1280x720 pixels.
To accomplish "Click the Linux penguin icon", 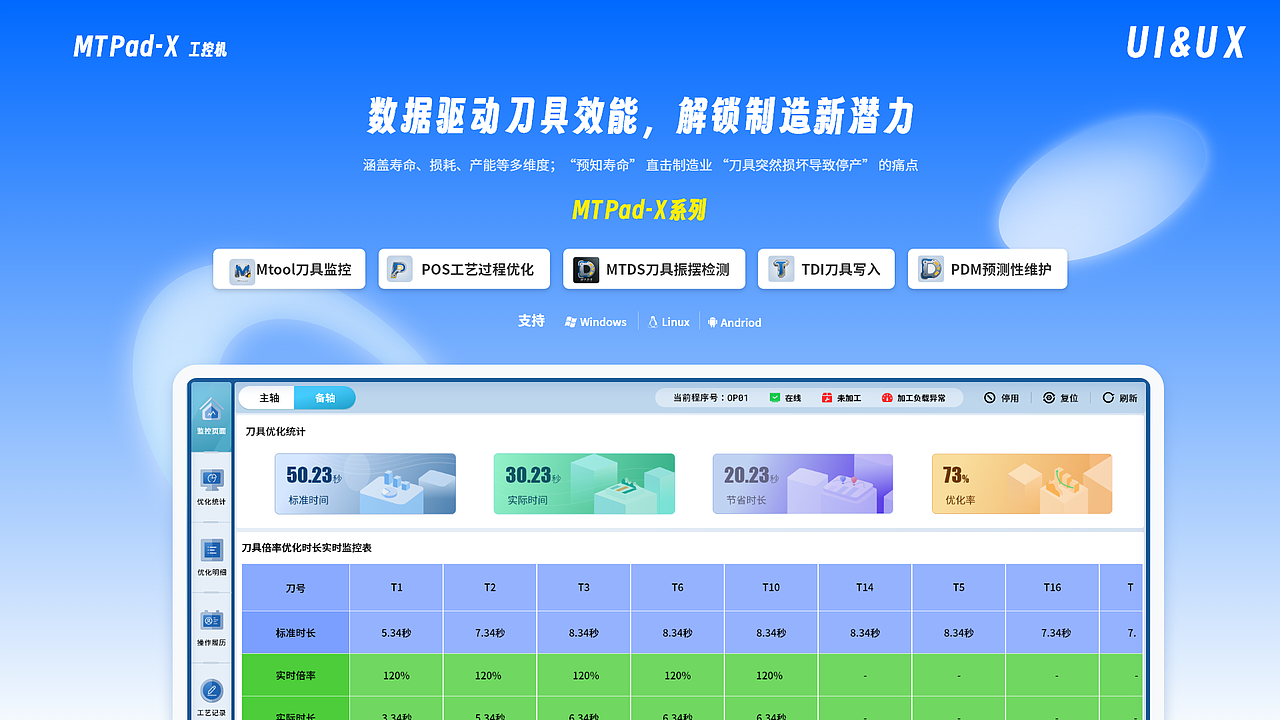I will click(x=653, y=322).
